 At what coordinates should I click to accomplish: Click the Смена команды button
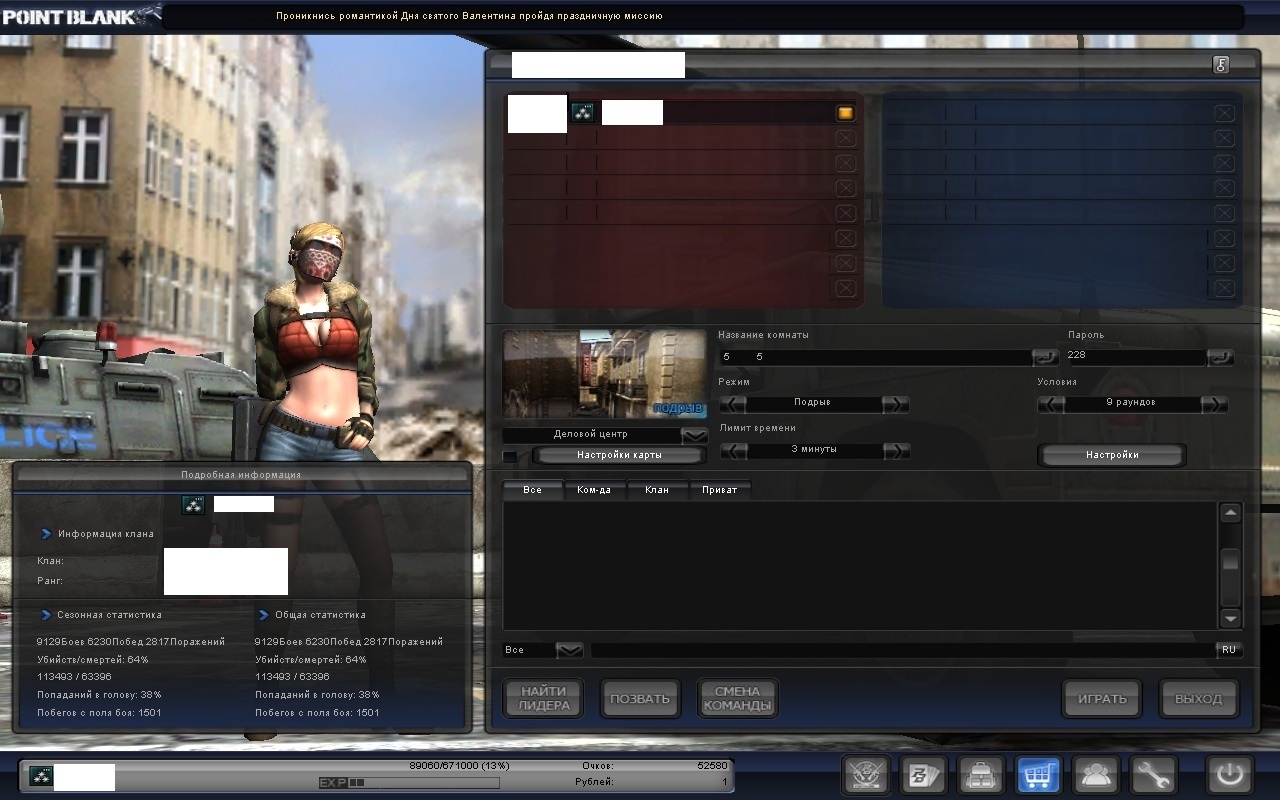tap(737, 698)
